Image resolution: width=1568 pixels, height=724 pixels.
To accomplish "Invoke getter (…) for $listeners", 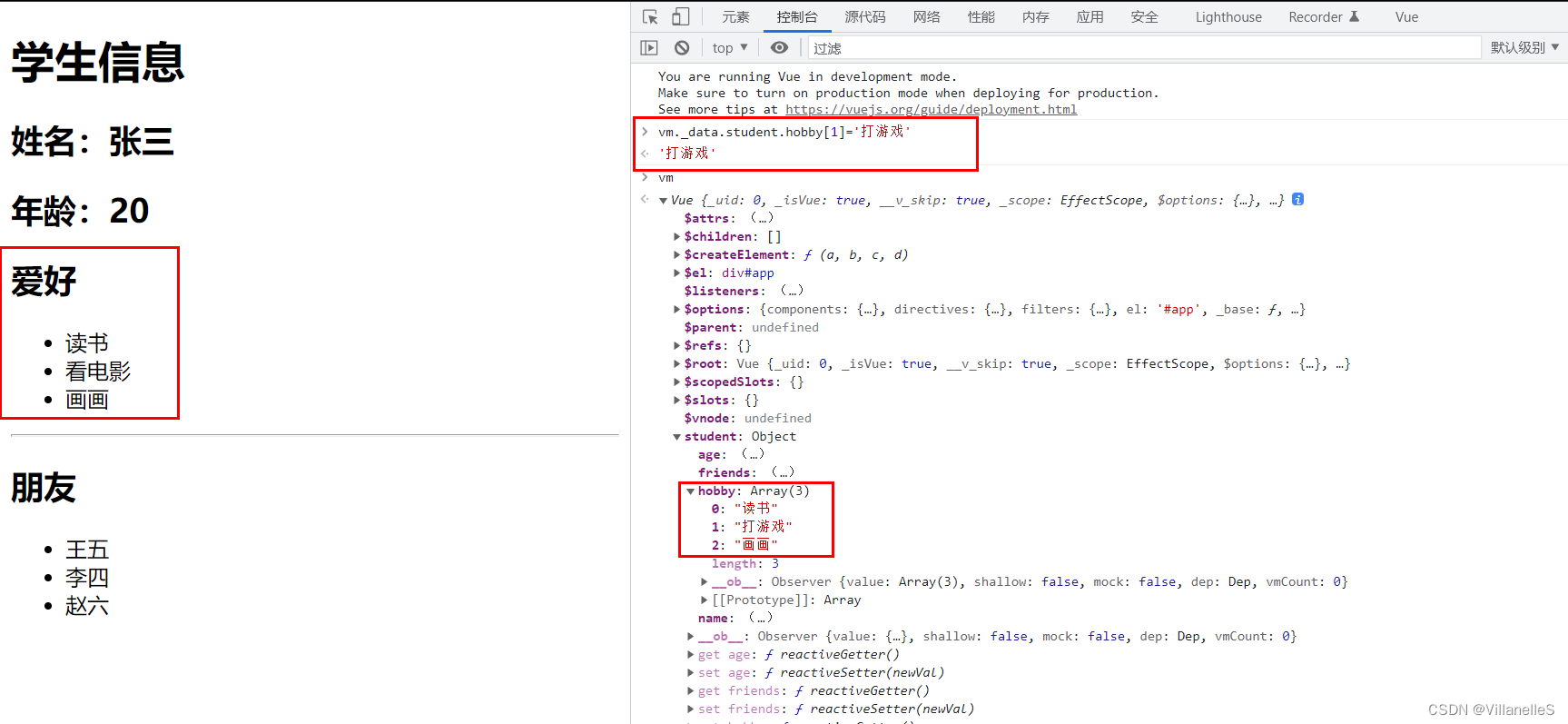I will click(792, 291).
